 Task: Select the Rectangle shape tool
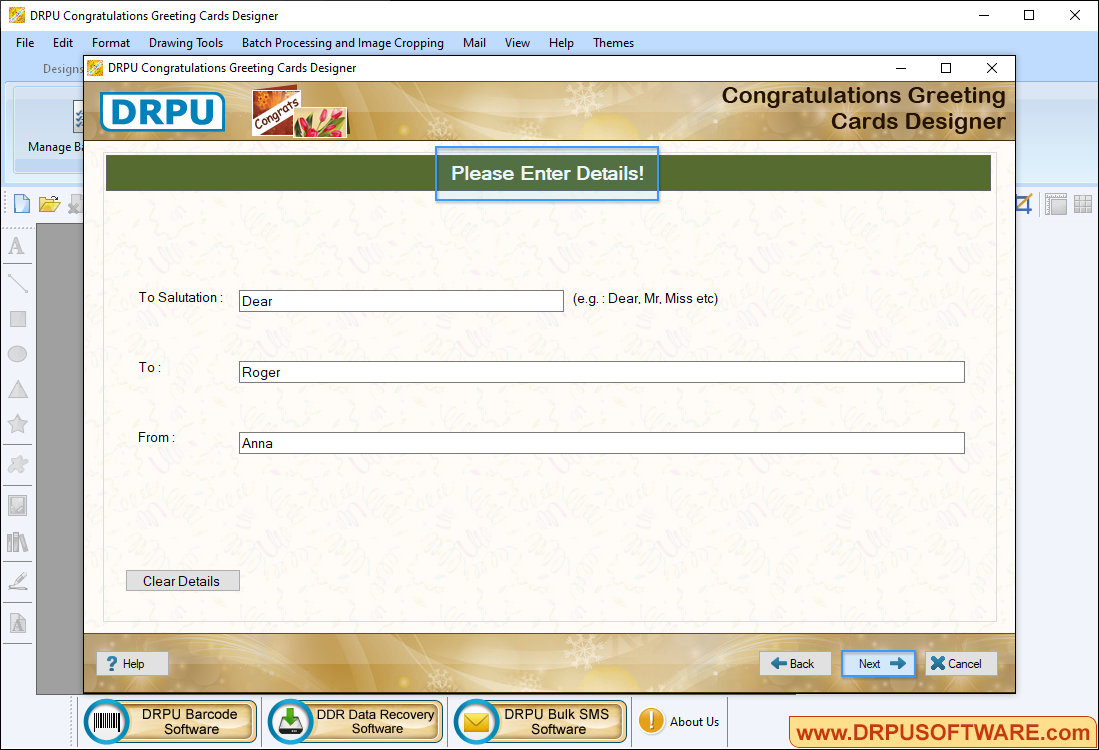pos(16,318)
